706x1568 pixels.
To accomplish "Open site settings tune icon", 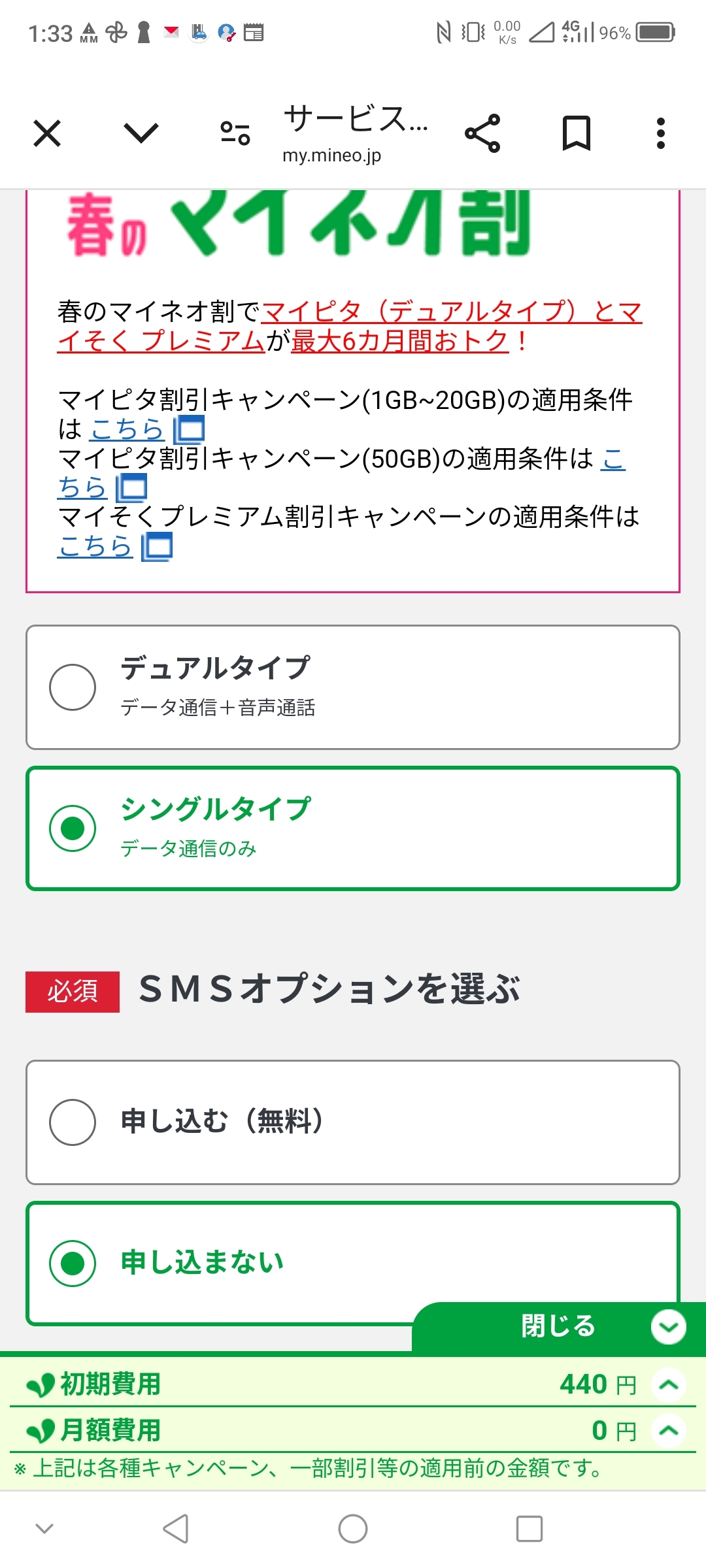I will pyautogui.click(x=235, y=134).
